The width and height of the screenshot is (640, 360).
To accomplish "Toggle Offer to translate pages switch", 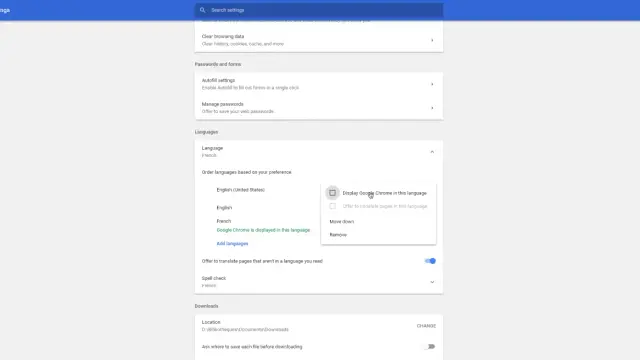I will click(430, 261).
